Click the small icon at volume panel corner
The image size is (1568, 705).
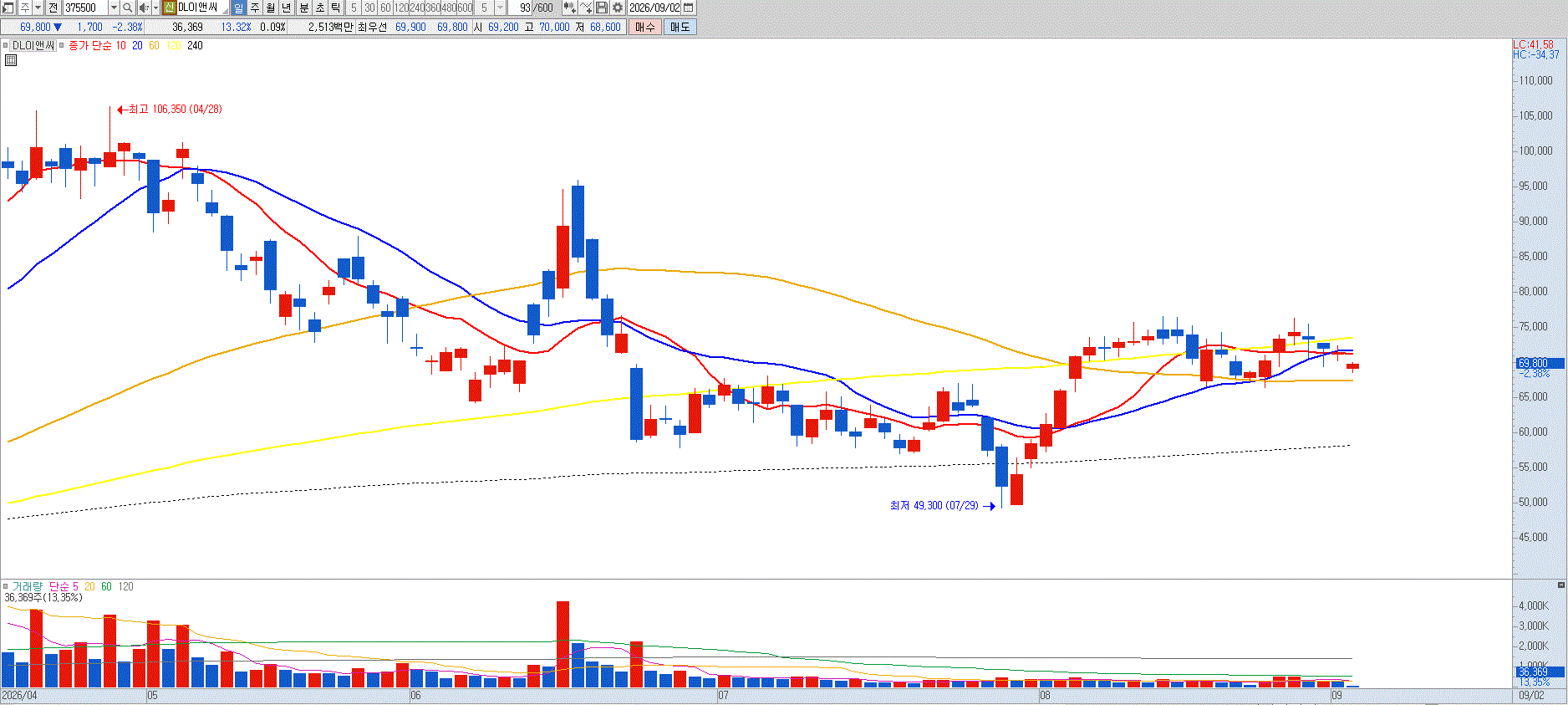point(1560,585)
